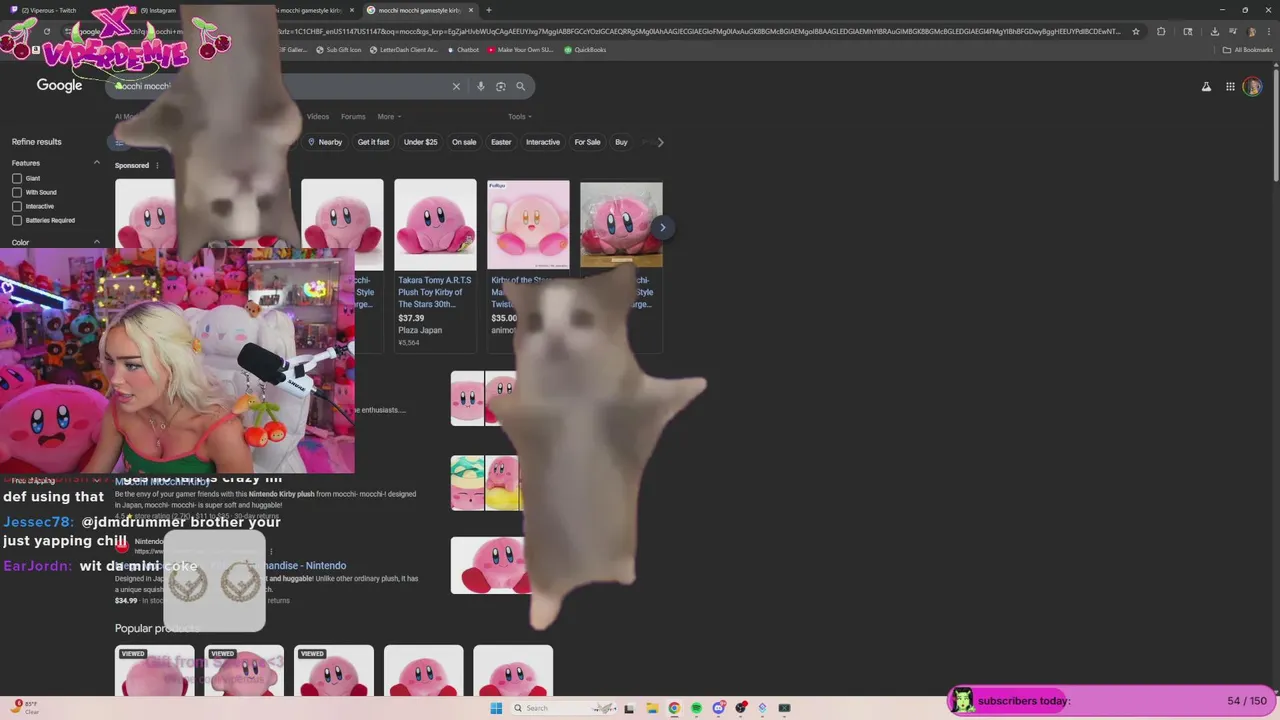Select the On sale chip
This screenshot has height=720, width=1280.
click(464, 142)
